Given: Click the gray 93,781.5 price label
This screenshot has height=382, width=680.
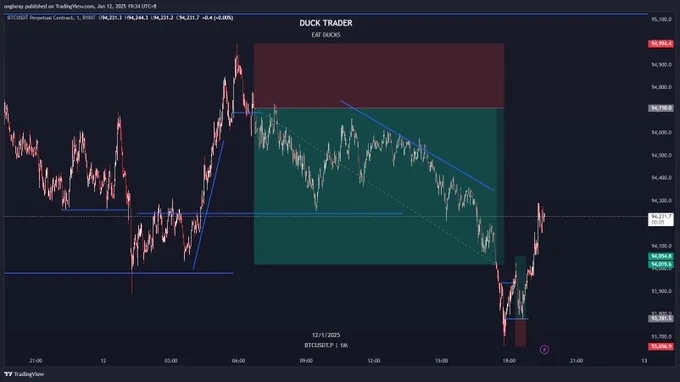Looking at the screenshot, I should [660, 318].
